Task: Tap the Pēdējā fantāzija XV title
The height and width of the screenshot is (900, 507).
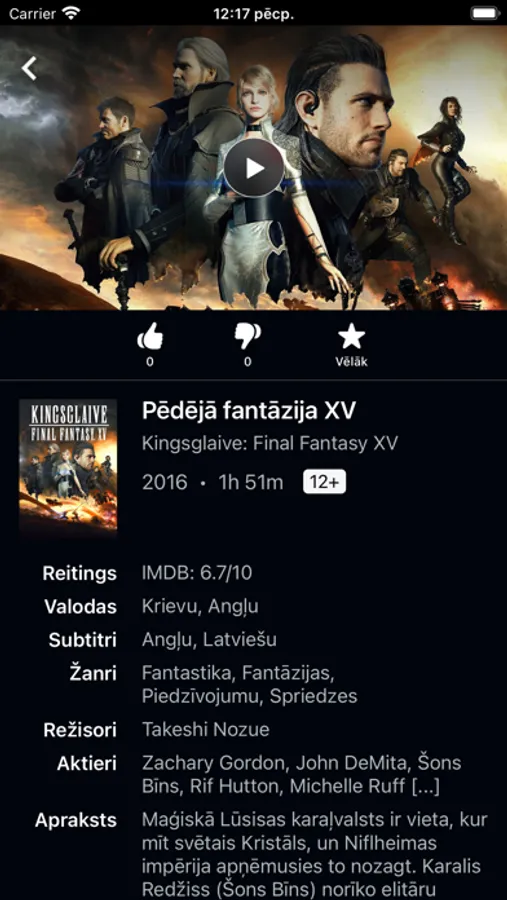Action: [x=249, y=411]
